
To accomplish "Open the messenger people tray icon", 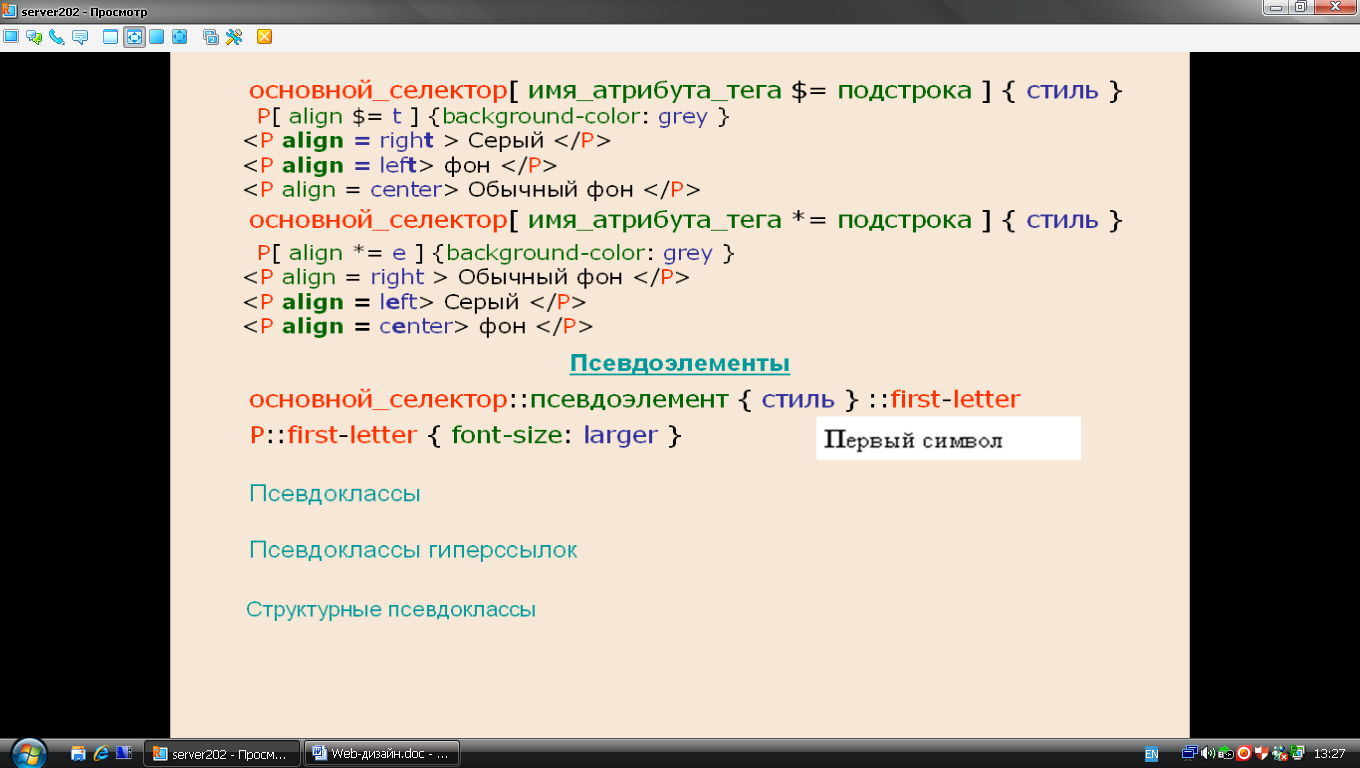I will 1279,753.
